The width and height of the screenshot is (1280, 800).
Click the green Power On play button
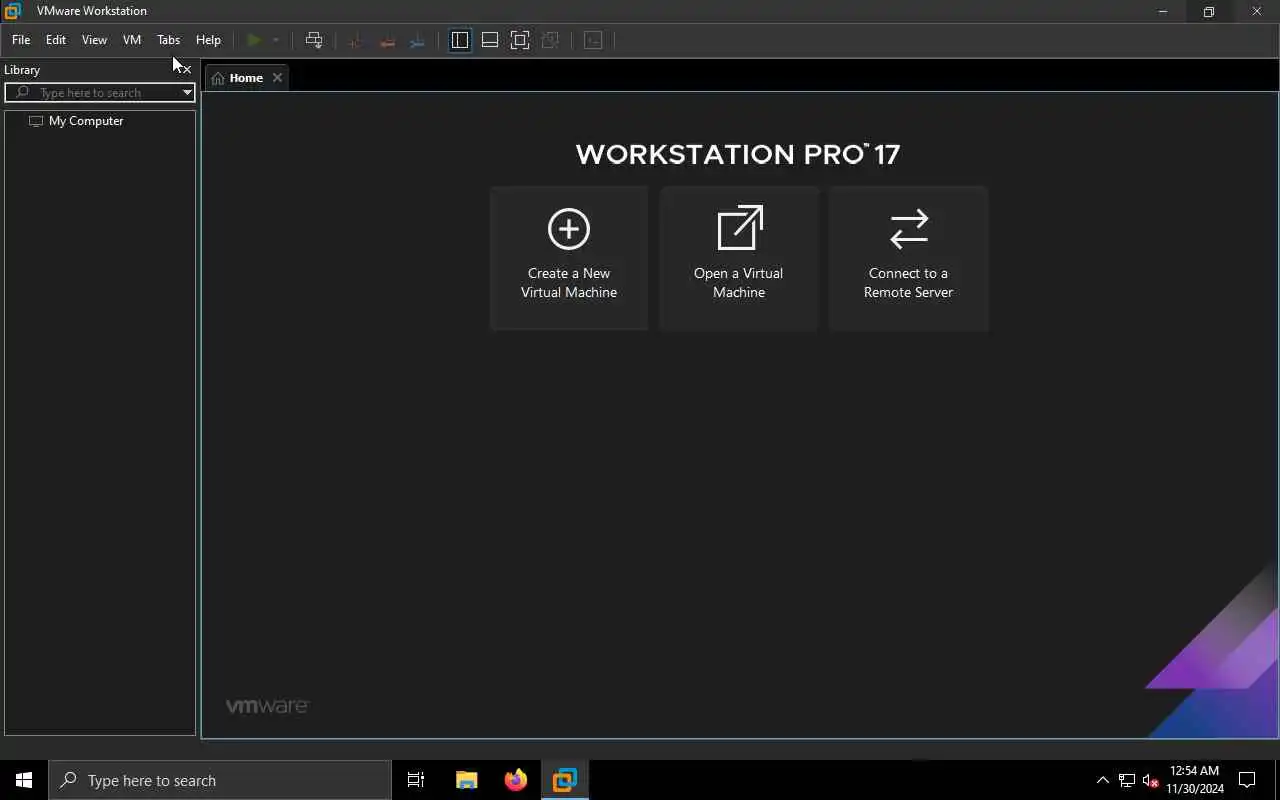tap(254, 40)
